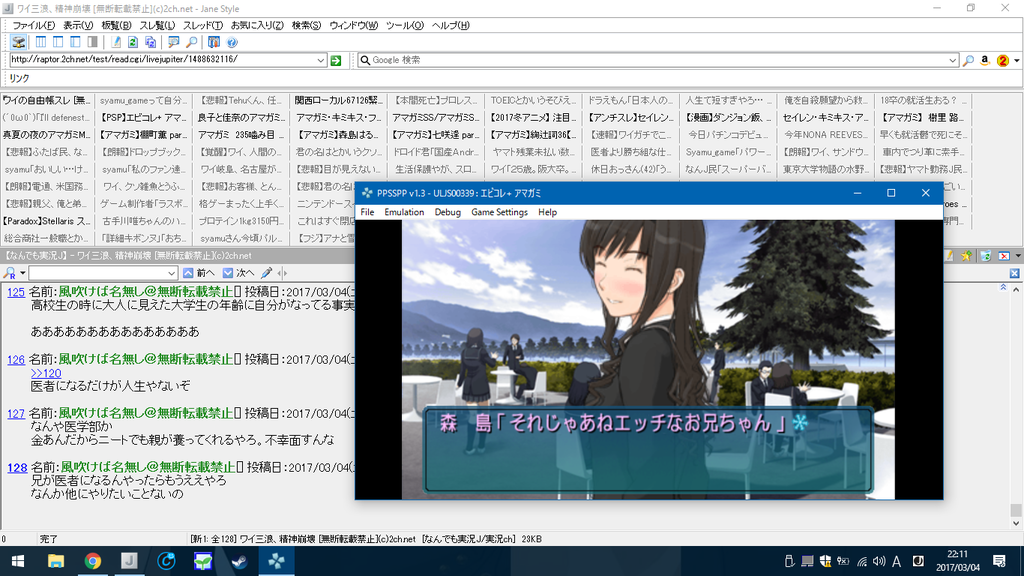This screenshot has width=1024, height=576.
Task: Click the green go arrow beside URL bar
Action: coord(336,60)
